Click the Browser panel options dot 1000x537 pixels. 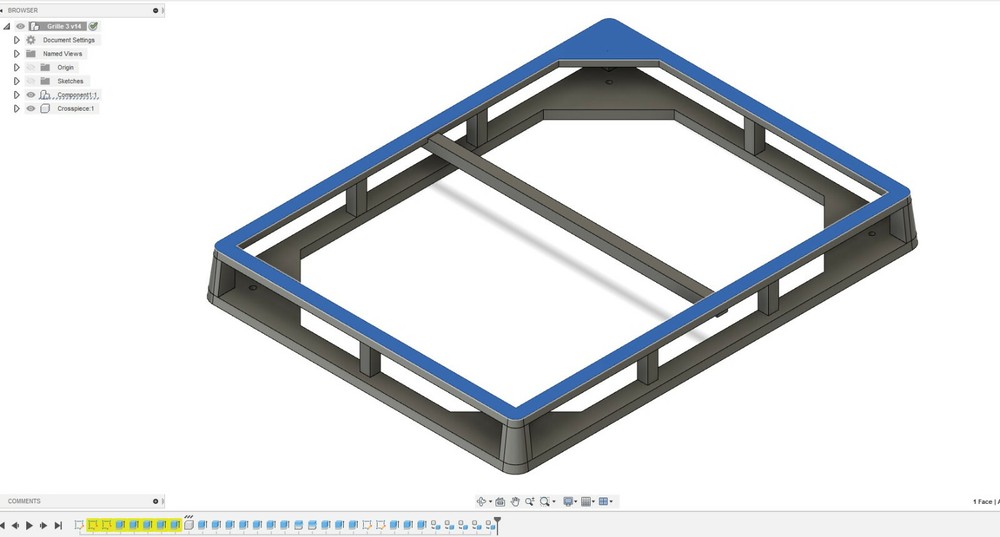[156, 10]
